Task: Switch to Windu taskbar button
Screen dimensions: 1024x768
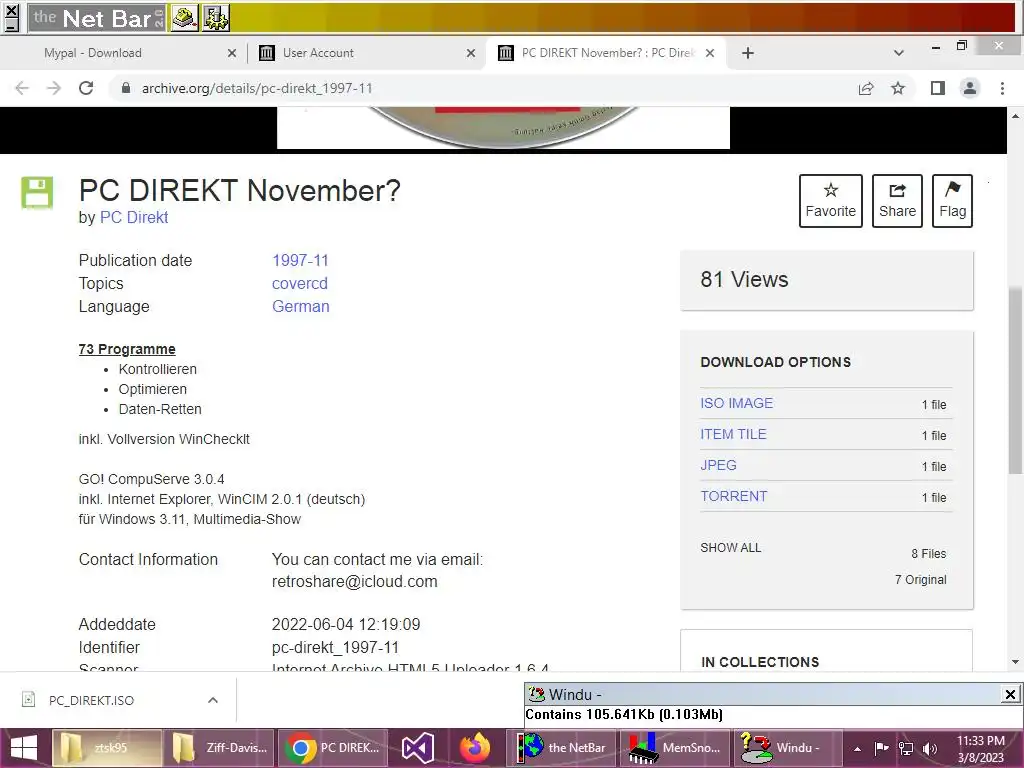Action: (x=788, y=748)
